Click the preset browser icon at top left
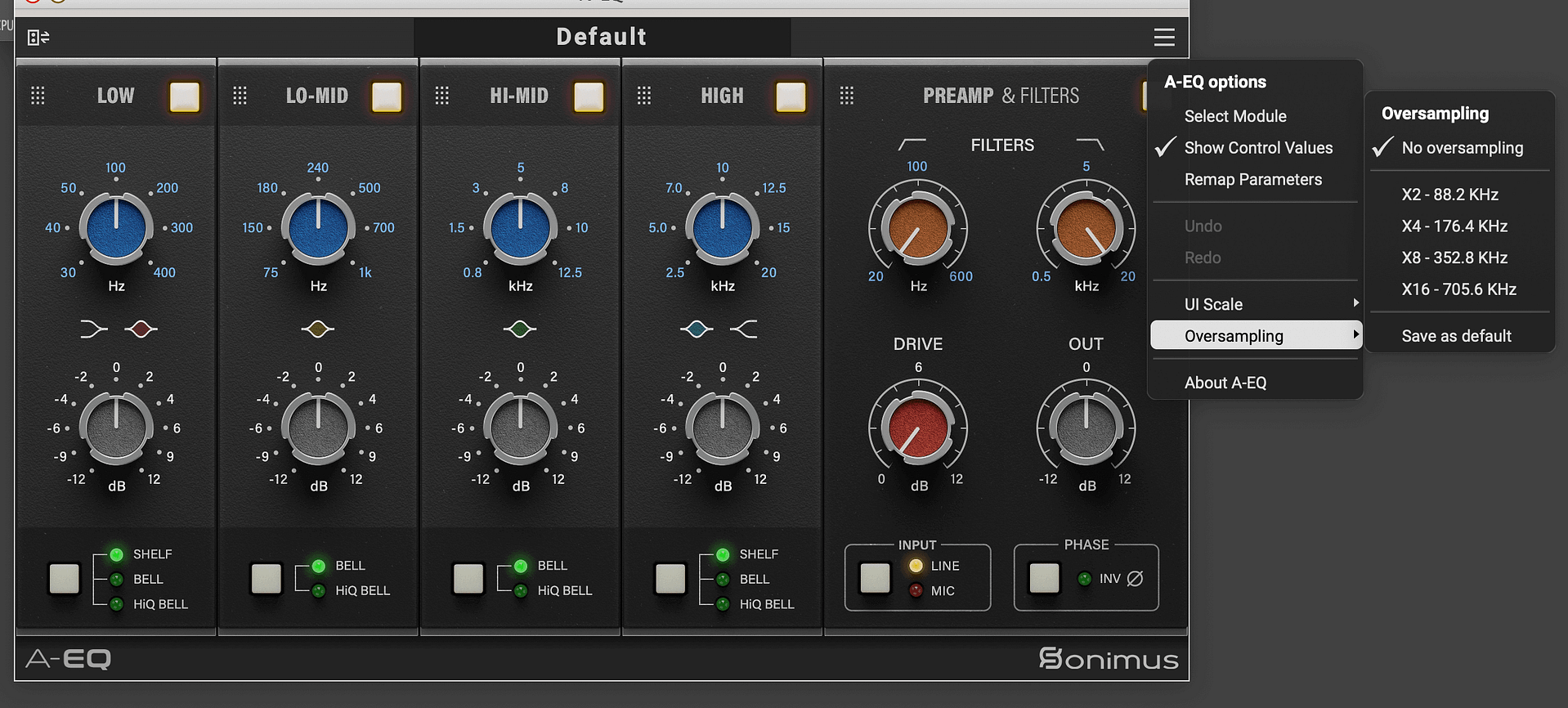Viewport: 1568px width, 708px height. pyautogui.click(x=38, y=38)
